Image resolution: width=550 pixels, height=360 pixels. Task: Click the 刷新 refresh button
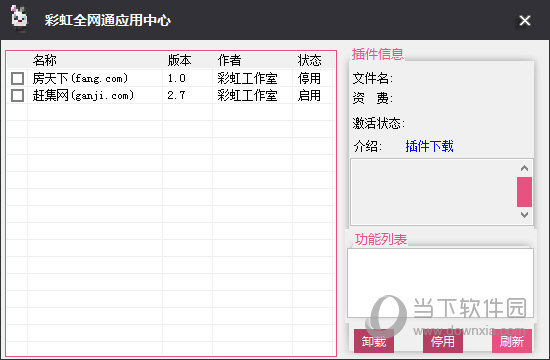[512, 341]
